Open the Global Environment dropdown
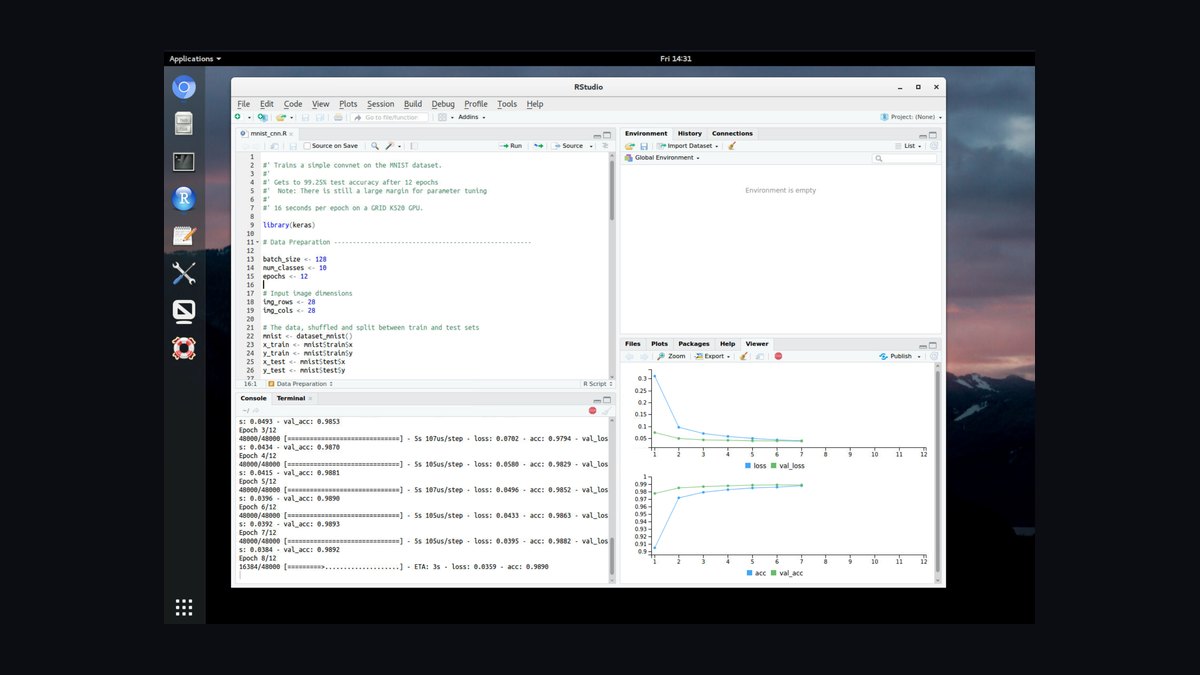 pyautogui.click(x=662, y=158)
